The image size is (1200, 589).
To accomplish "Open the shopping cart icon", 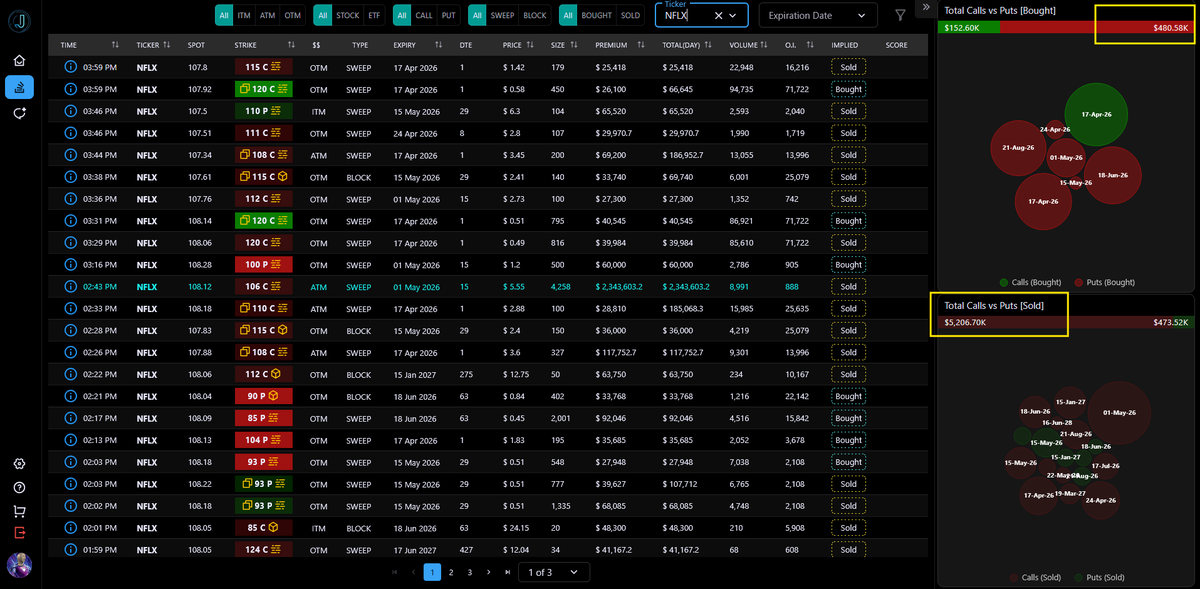I will [x=19, y=510].
